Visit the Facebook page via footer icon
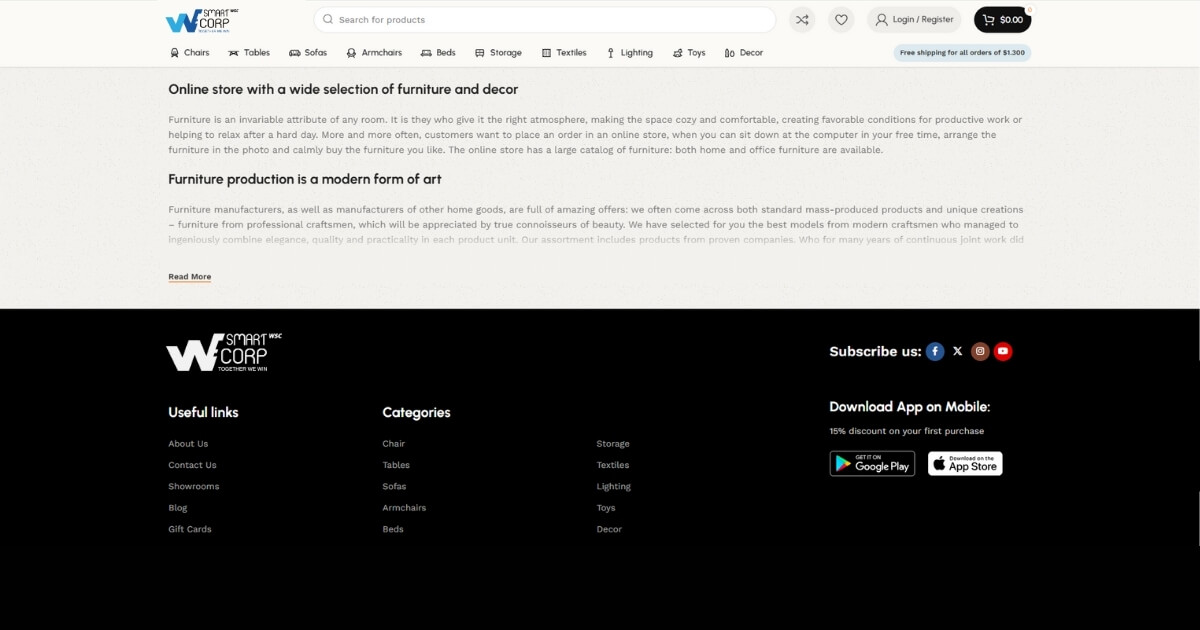This screenshot has height=630, width=1200. pos(935,351)
